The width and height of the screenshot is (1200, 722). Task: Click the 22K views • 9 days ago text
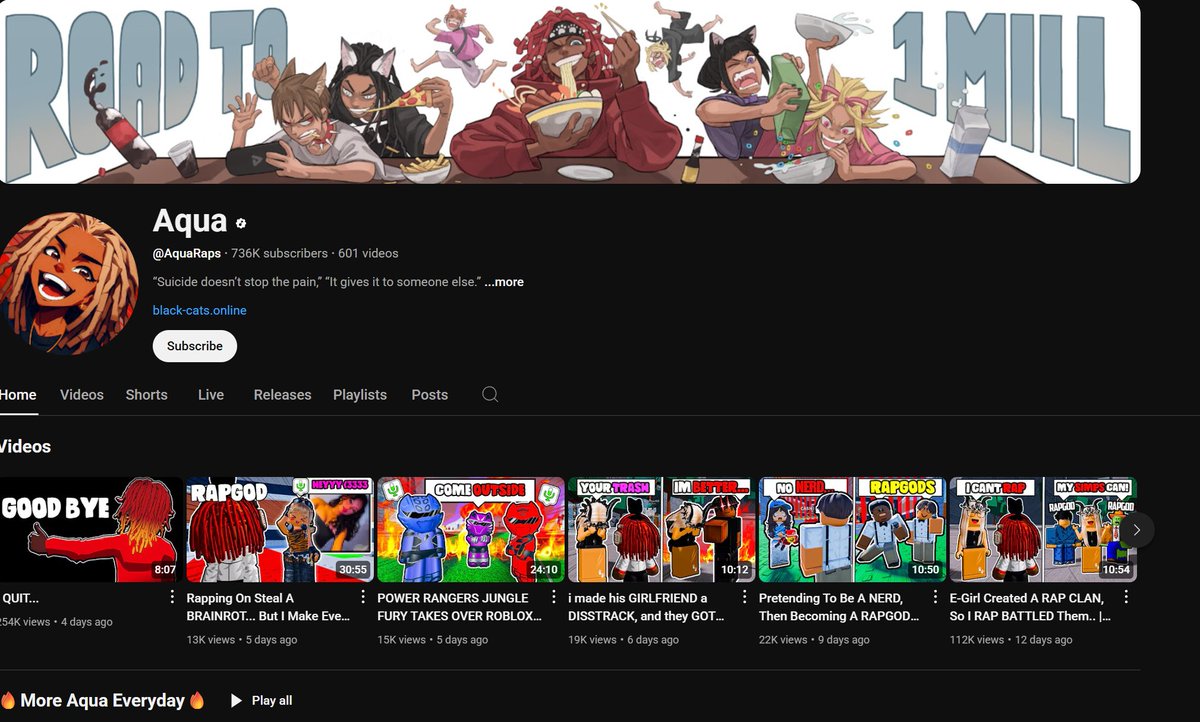click(x=814, y=640)
